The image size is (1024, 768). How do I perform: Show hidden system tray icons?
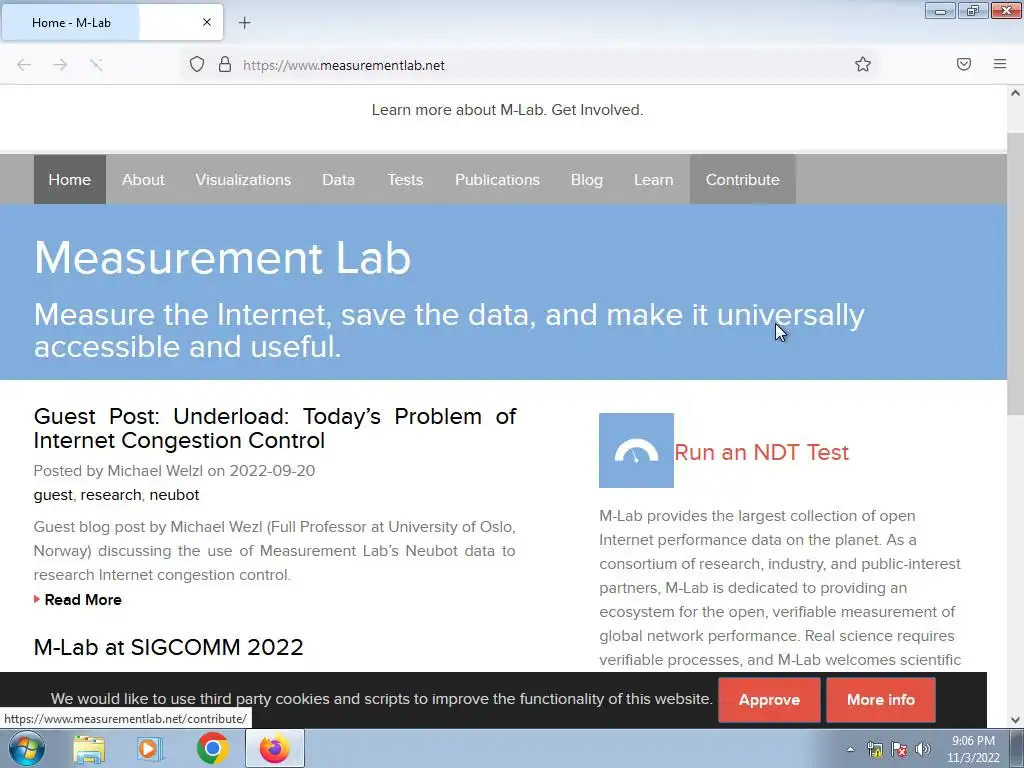pos(850,749)
